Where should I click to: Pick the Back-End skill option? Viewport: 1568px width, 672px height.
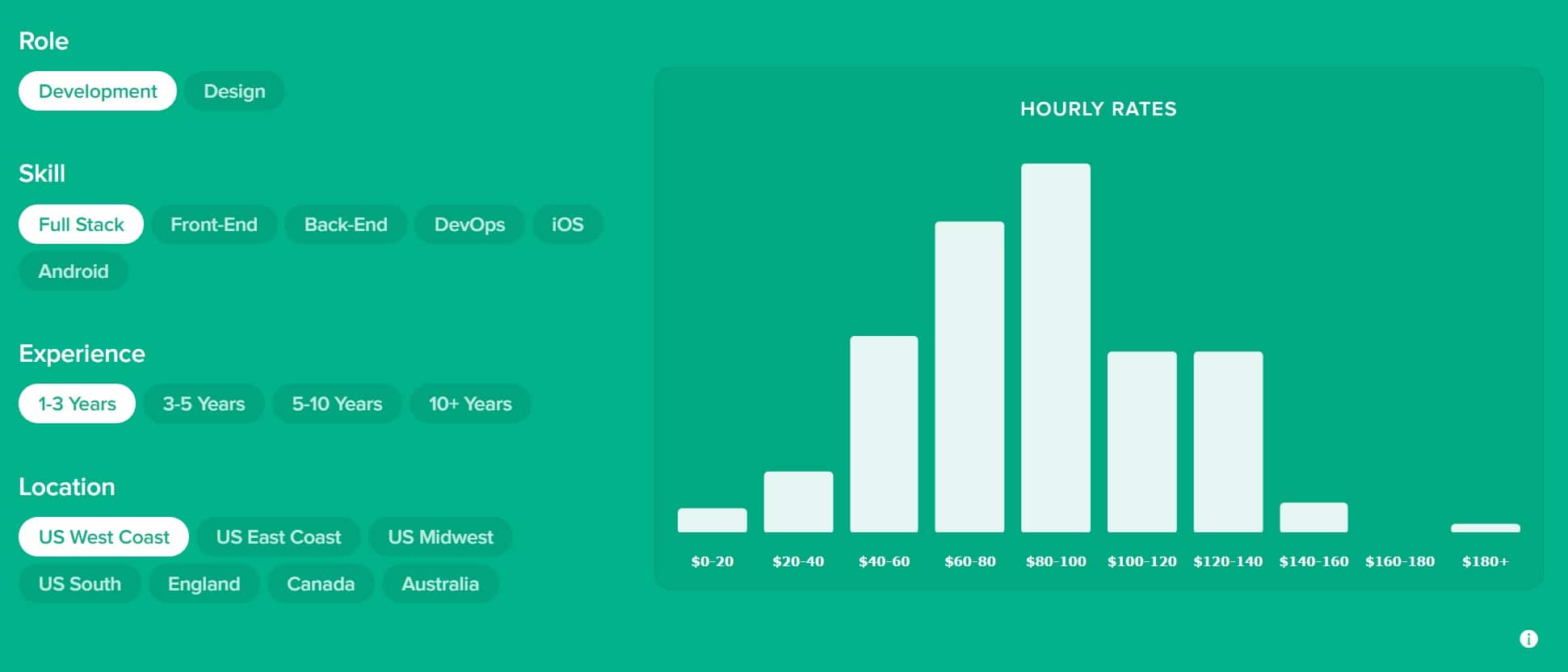coord(346,225)
